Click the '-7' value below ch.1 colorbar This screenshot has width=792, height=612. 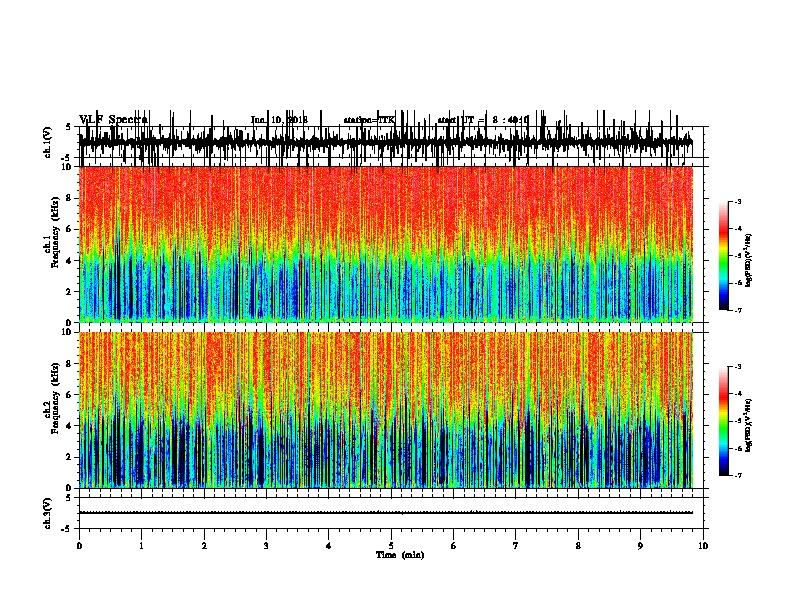(737, 310)
